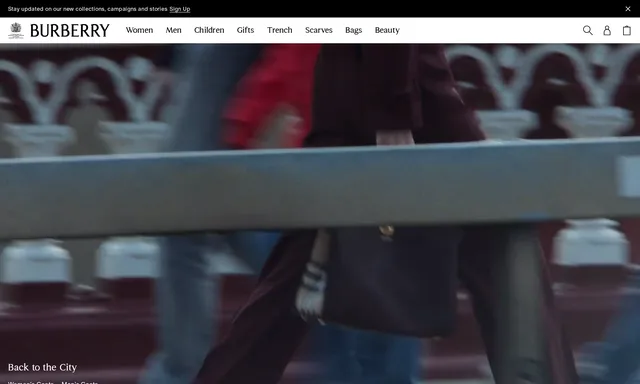This screenshot has width=640, height=384.
Task: Open the account profile icon
Action: pyautogui.click(x=607, y=30)
